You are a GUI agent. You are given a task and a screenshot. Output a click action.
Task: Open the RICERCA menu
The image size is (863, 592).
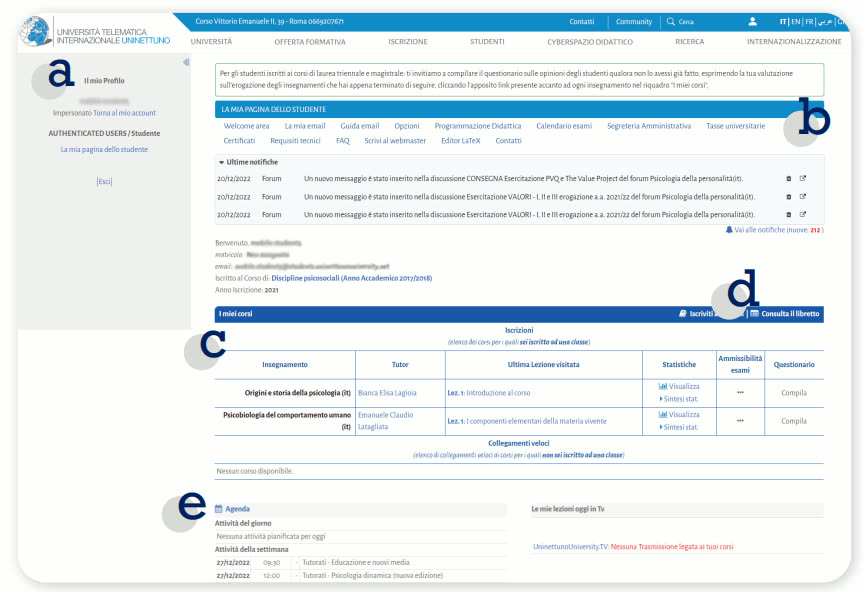[690, 42]
